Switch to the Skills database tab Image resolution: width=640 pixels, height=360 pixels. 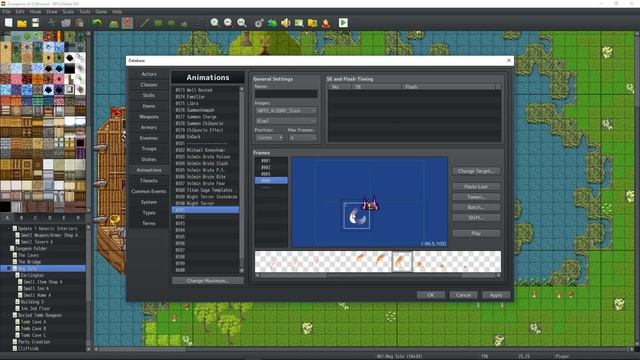pyautogui.click(x=149, y=95)
